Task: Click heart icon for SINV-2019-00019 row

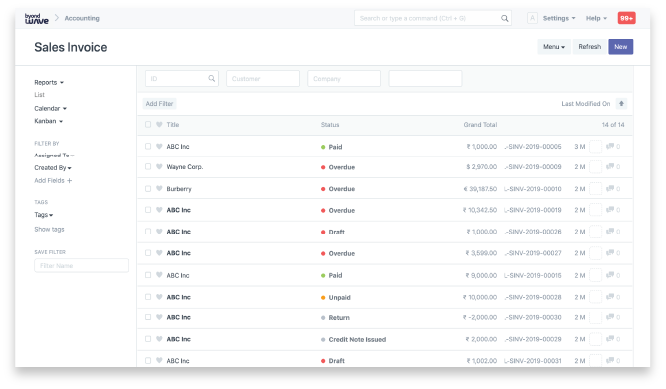Action: tap(159, 210)
